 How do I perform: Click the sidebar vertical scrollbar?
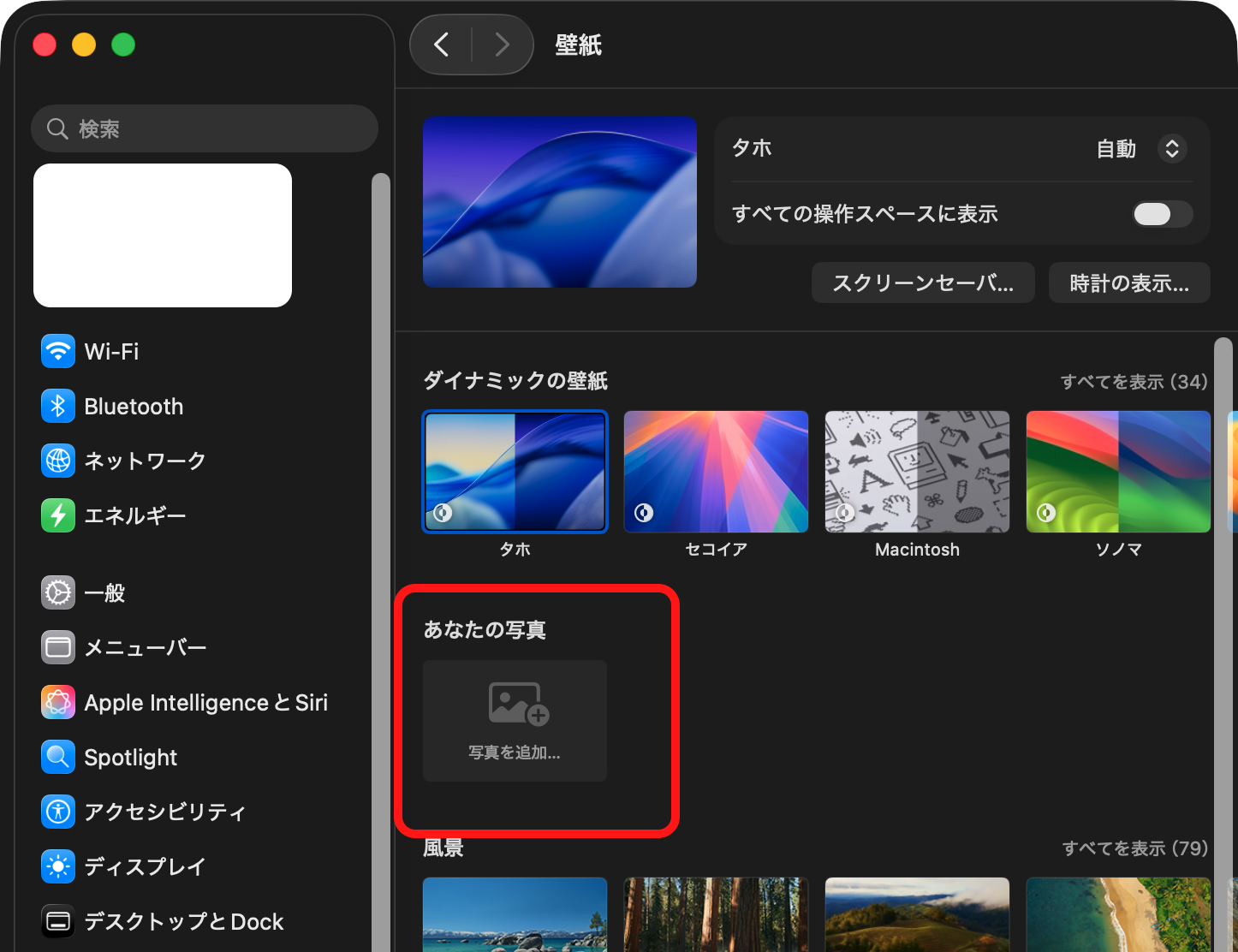click(381, 562)
